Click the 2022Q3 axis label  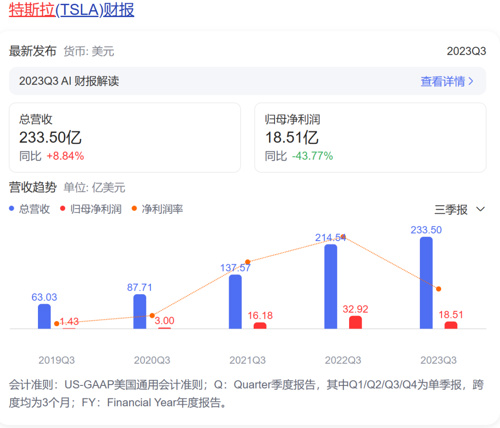[x=343, y=360]
